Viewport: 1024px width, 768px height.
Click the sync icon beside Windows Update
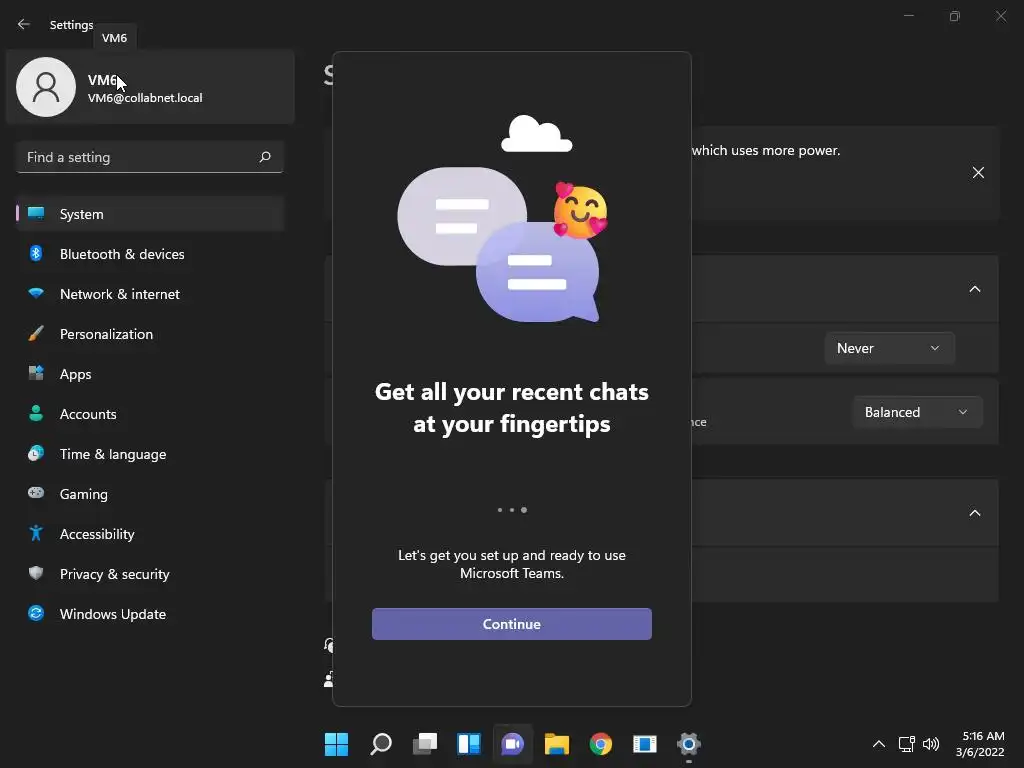coord(36,613)
